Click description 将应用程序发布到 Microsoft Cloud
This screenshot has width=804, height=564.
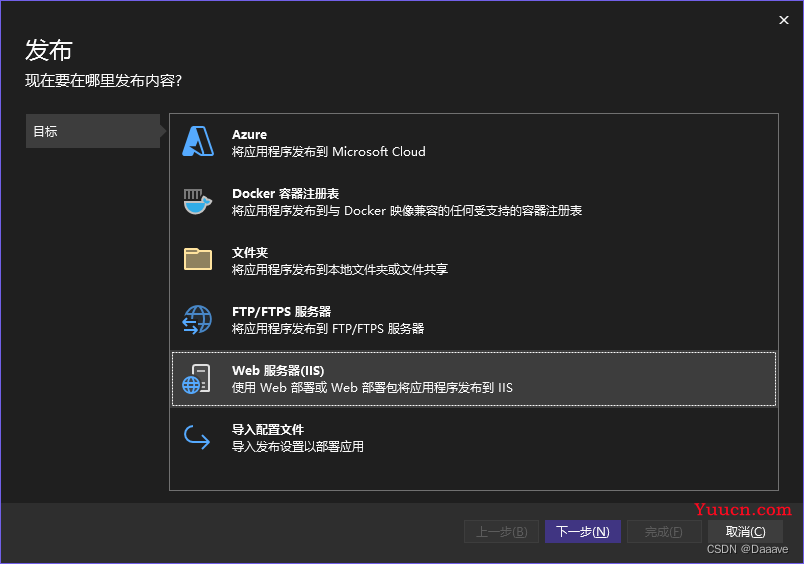(329, 152)
